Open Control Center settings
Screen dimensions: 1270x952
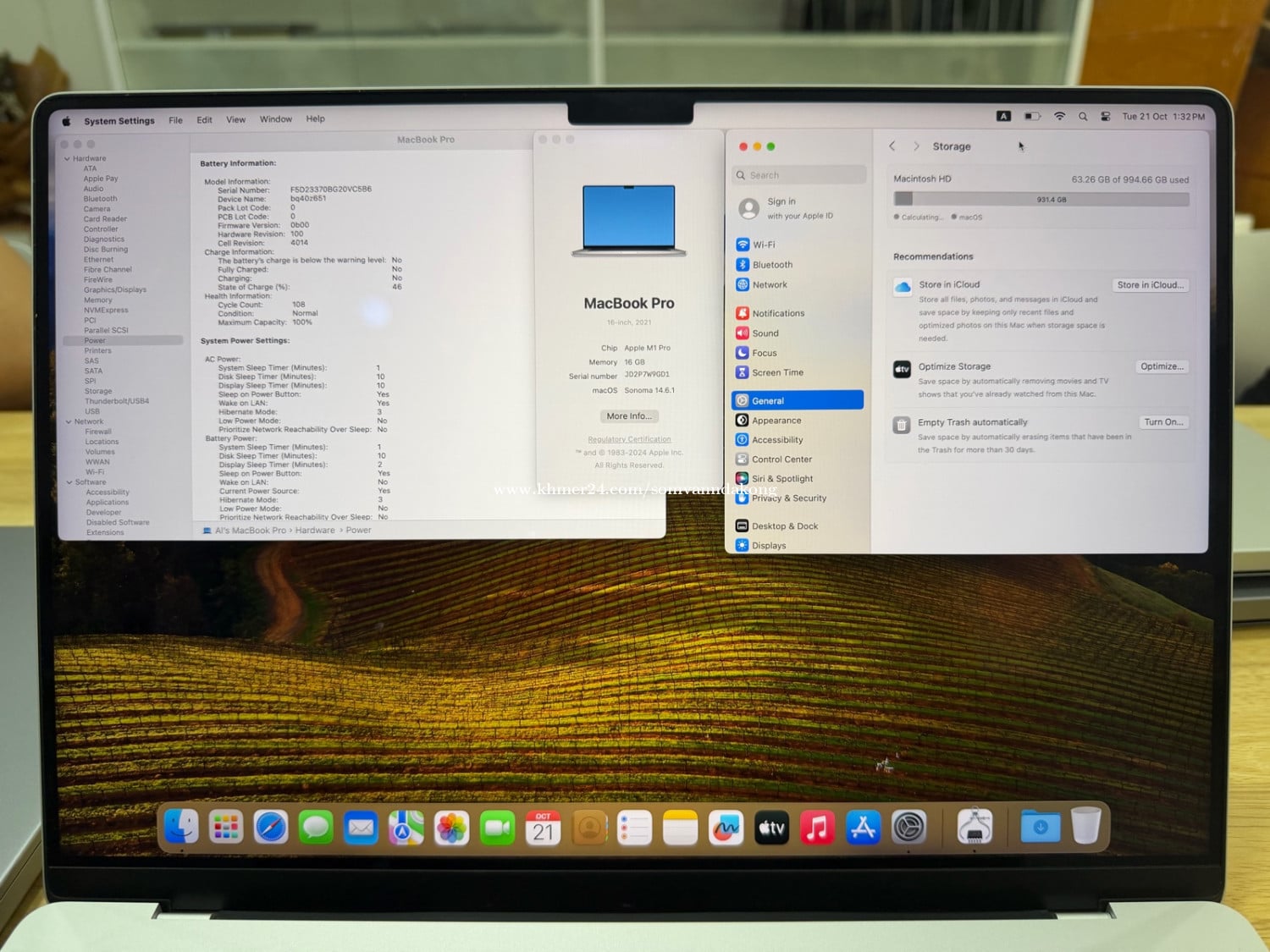pos(781,459)
